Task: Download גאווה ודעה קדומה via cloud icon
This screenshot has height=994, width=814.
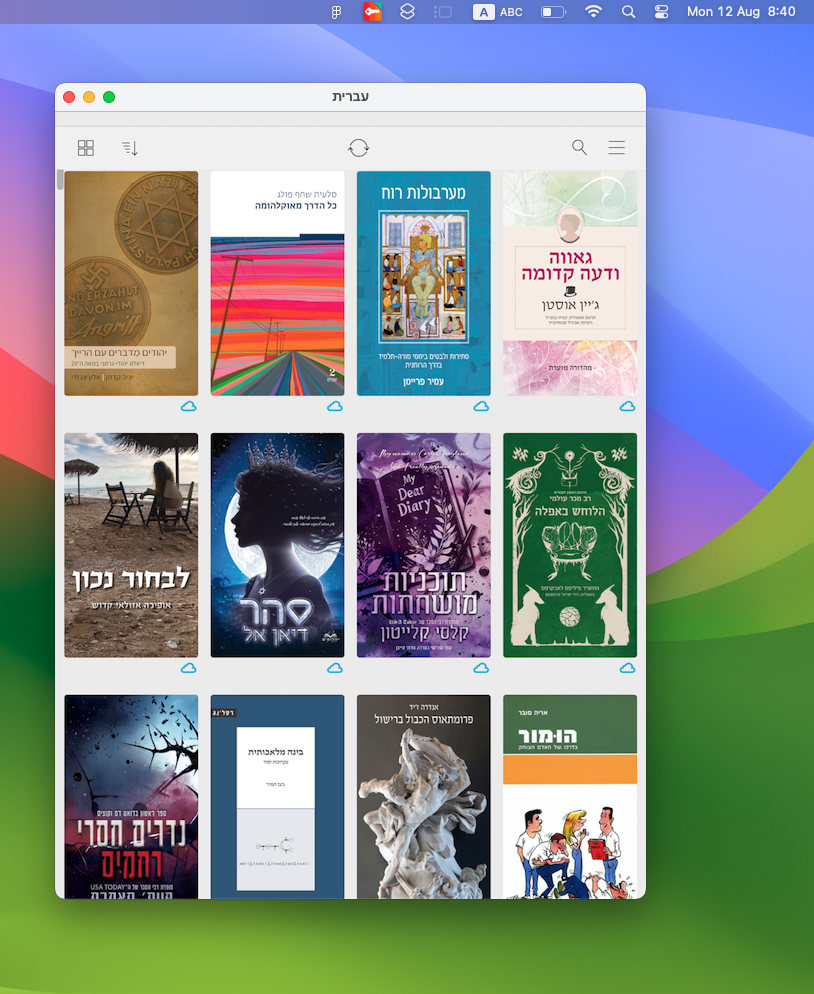Action: pos(628,406)
